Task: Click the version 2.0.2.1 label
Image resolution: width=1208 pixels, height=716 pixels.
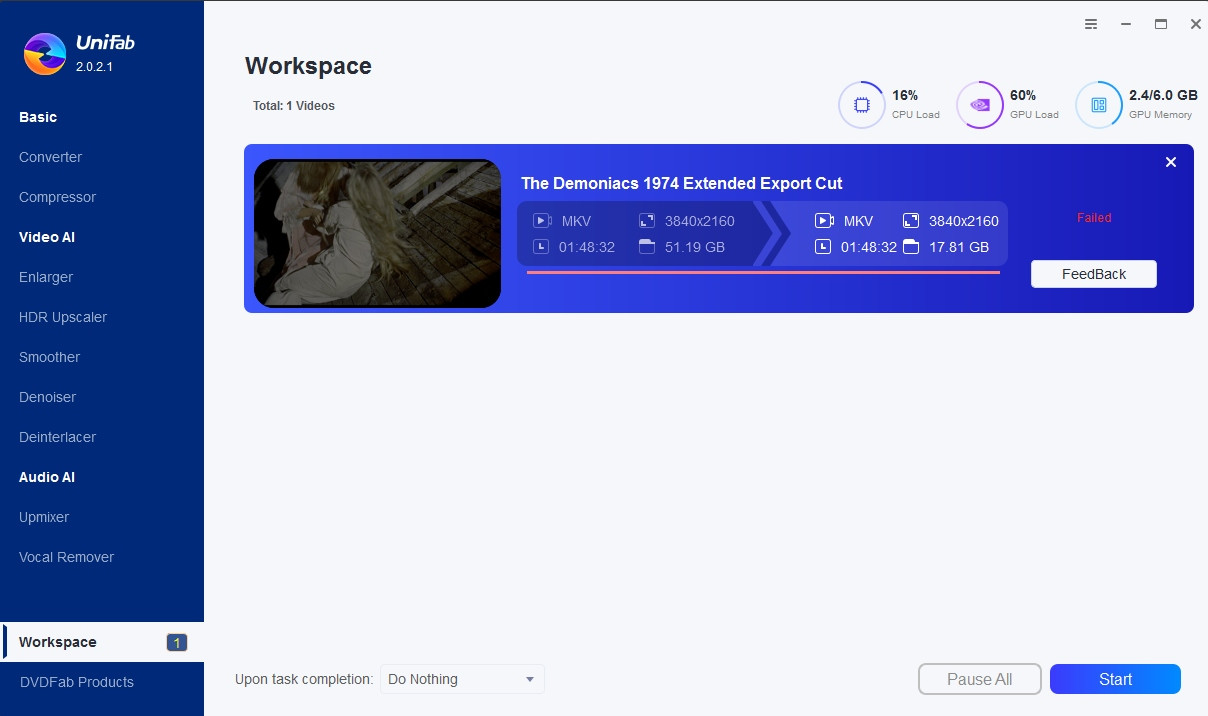Action: pyautogui.click(x=95, y=66)
